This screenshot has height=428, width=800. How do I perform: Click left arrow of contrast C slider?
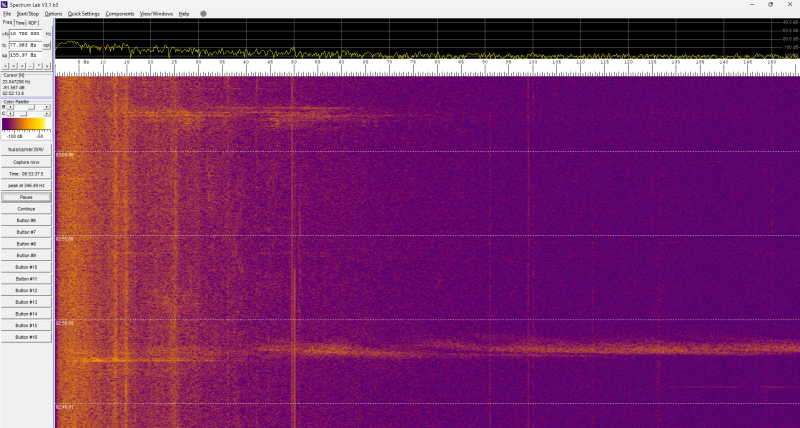[x=10, y=113]
